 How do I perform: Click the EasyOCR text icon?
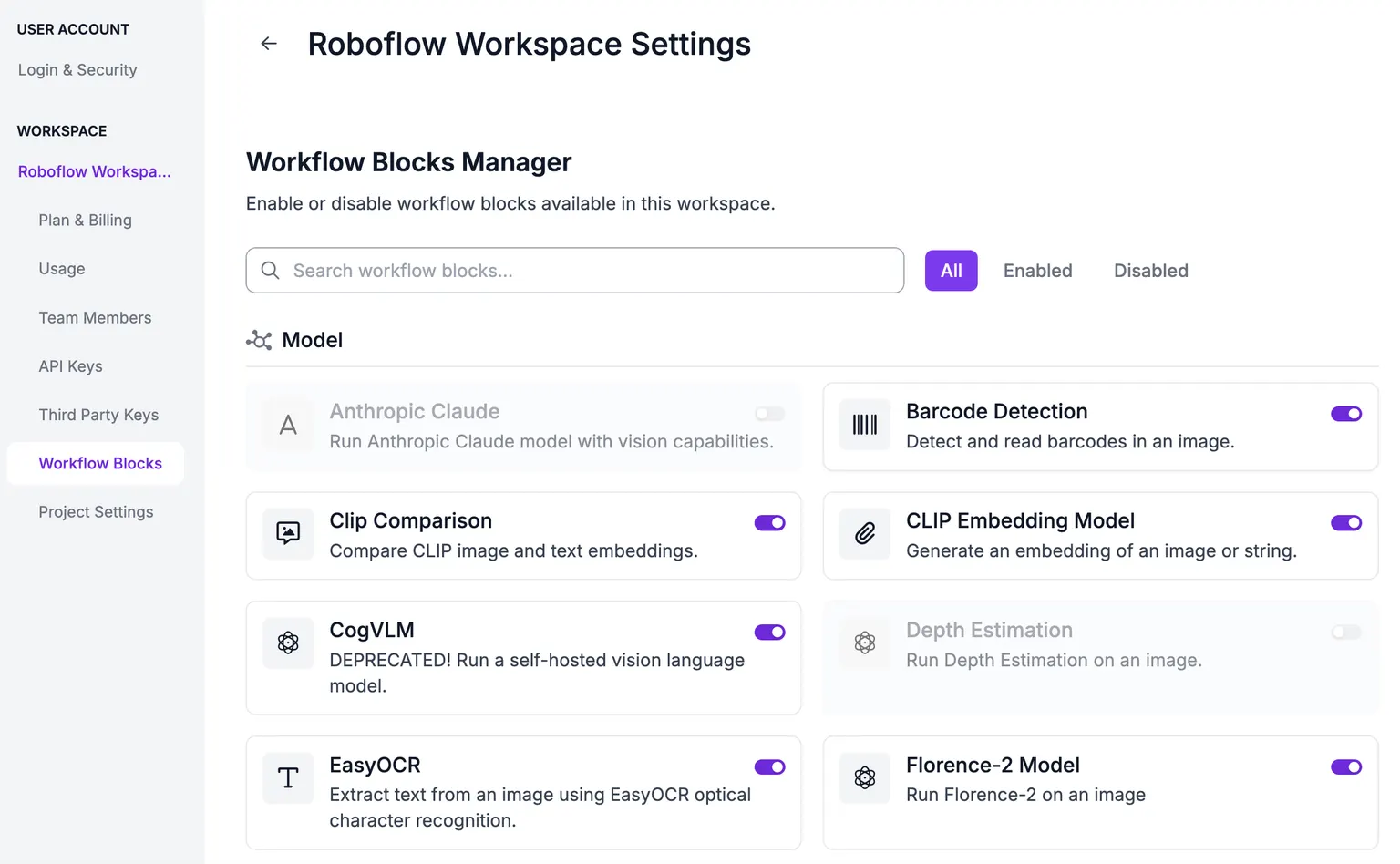[x=288, y=778]
